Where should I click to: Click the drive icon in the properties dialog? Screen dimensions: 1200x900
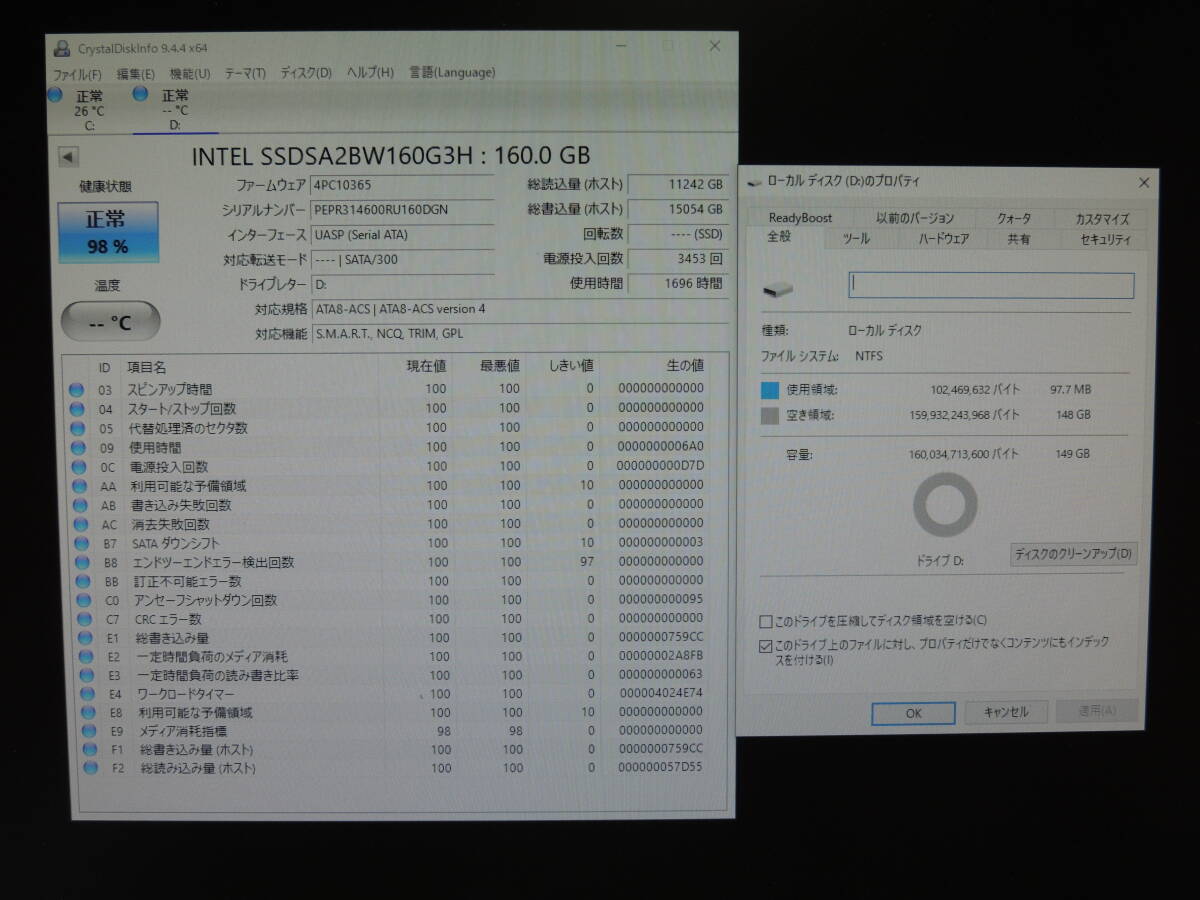click(778, 288)
